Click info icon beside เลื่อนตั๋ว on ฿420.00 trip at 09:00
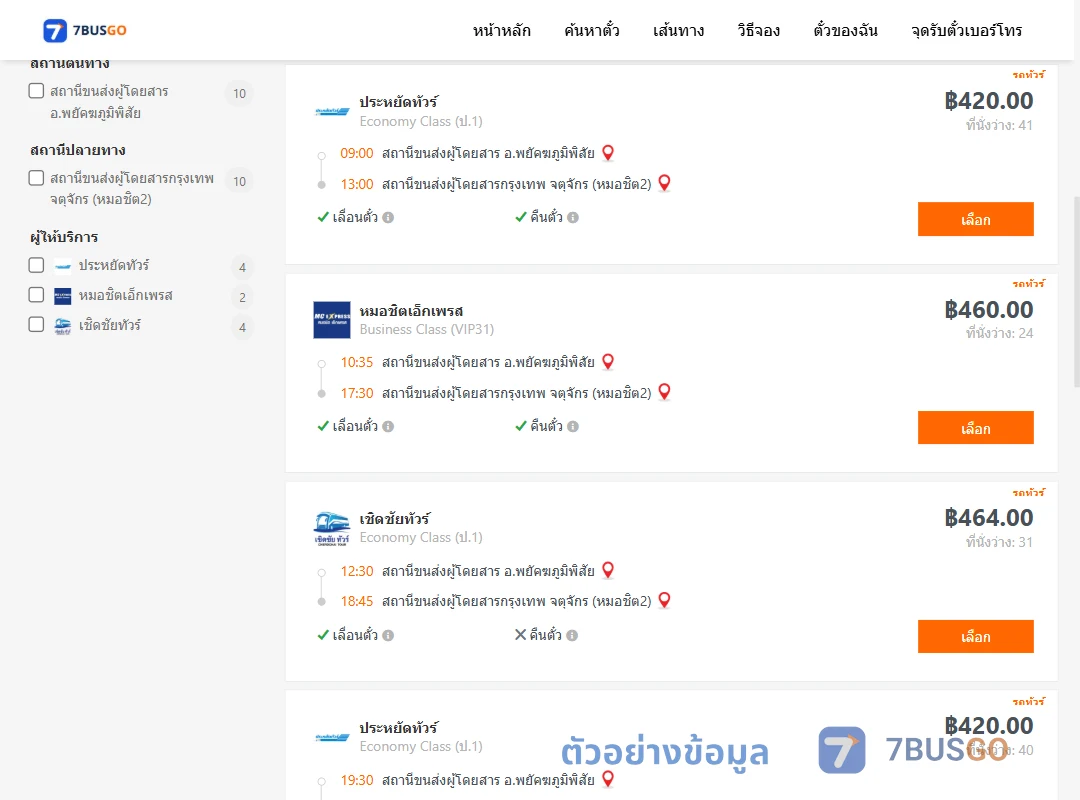Viewport: 1080px width, 800px height. tap(388, 218)
